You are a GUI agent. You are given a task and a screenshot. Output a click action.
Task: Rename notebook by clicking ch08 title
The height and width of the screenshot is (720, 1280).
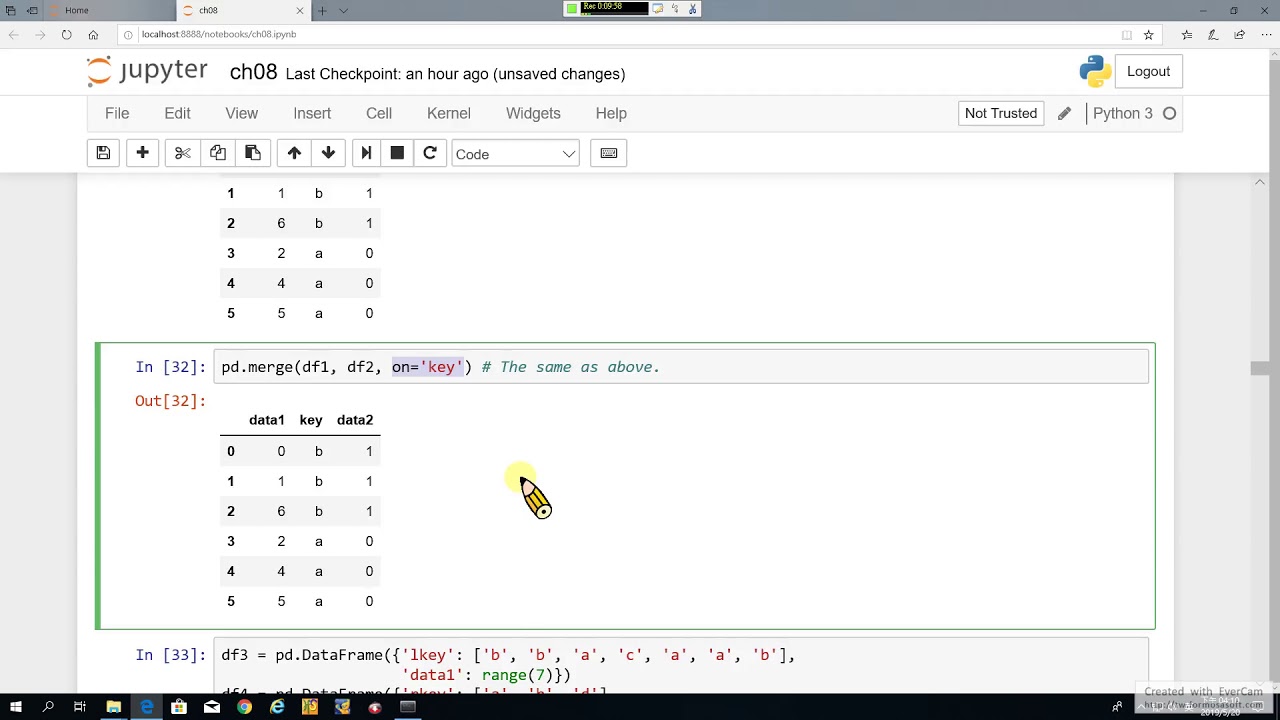pos(253,72)
